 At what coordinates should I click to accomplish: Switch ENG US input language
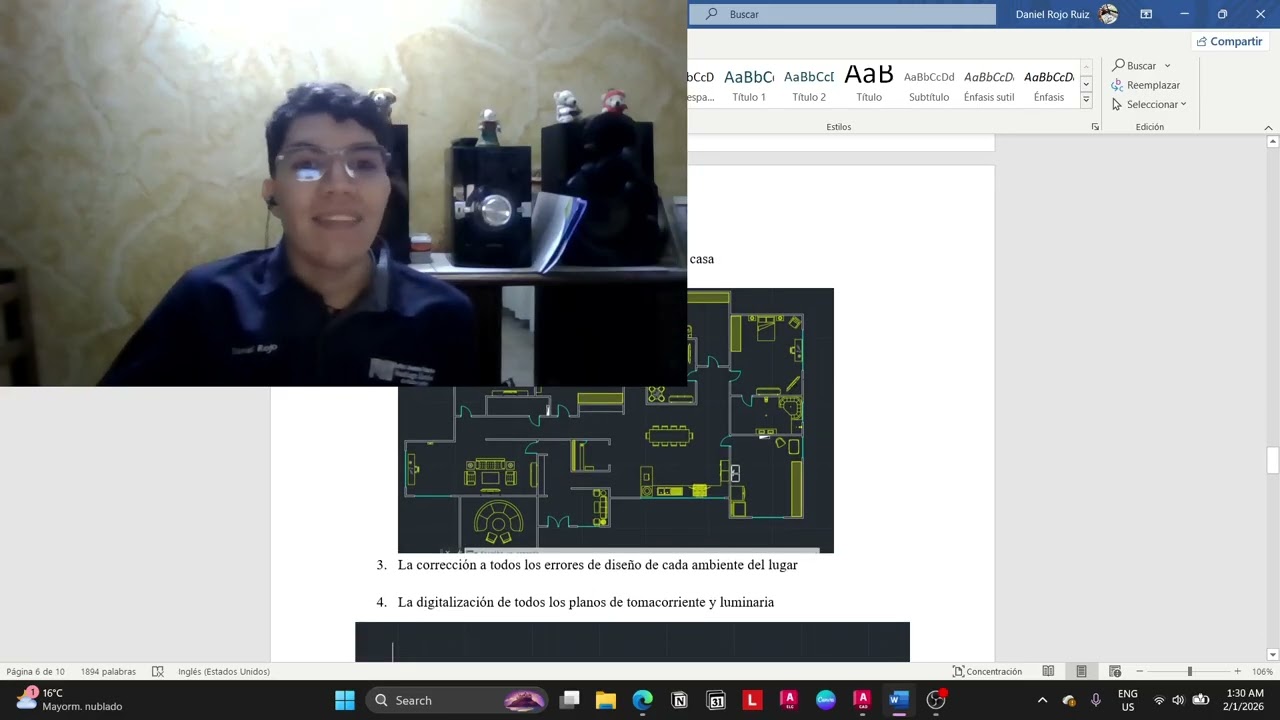[x=1128, y=700]
